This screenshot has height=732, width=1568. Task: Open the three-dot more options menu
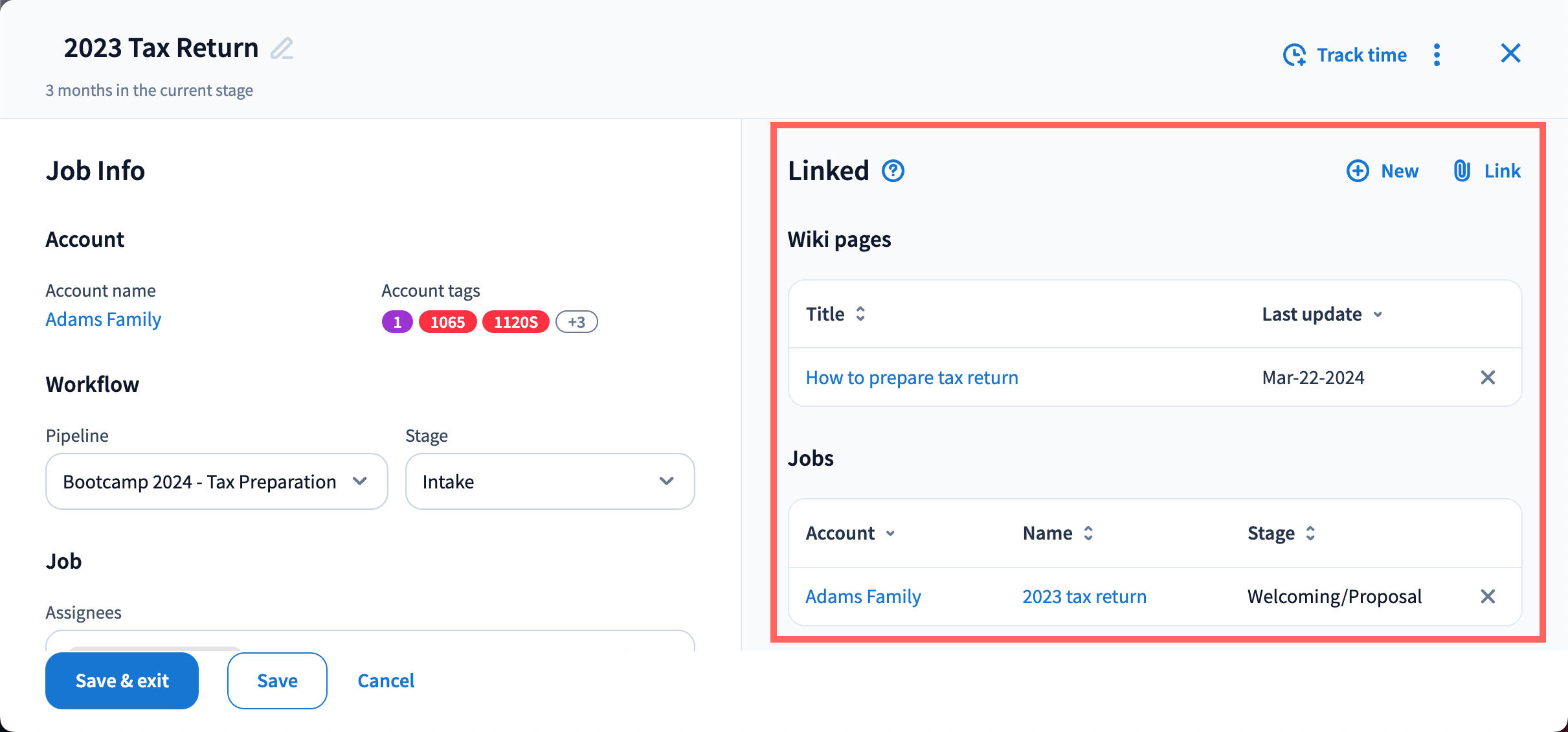tap(1437, 55)
